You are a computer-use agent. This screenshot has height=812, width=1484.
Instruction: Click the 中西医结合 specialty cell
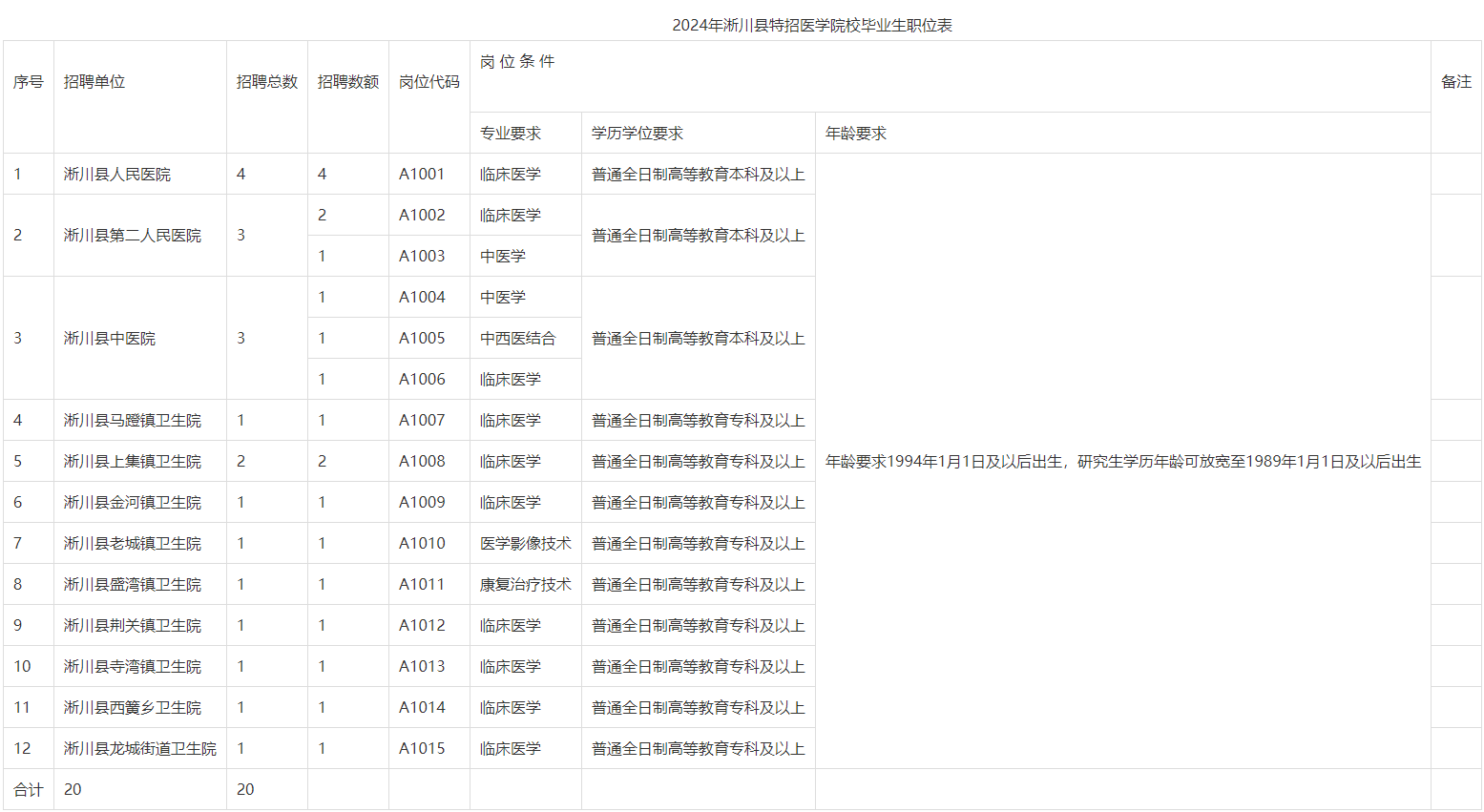(x=517, y=339)
